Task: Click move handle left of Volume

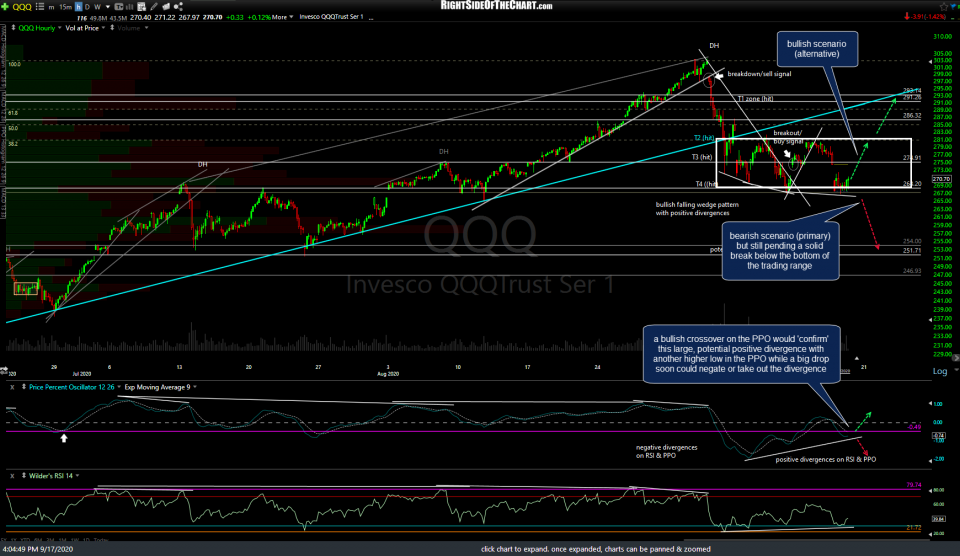Action: click(112, 28)
